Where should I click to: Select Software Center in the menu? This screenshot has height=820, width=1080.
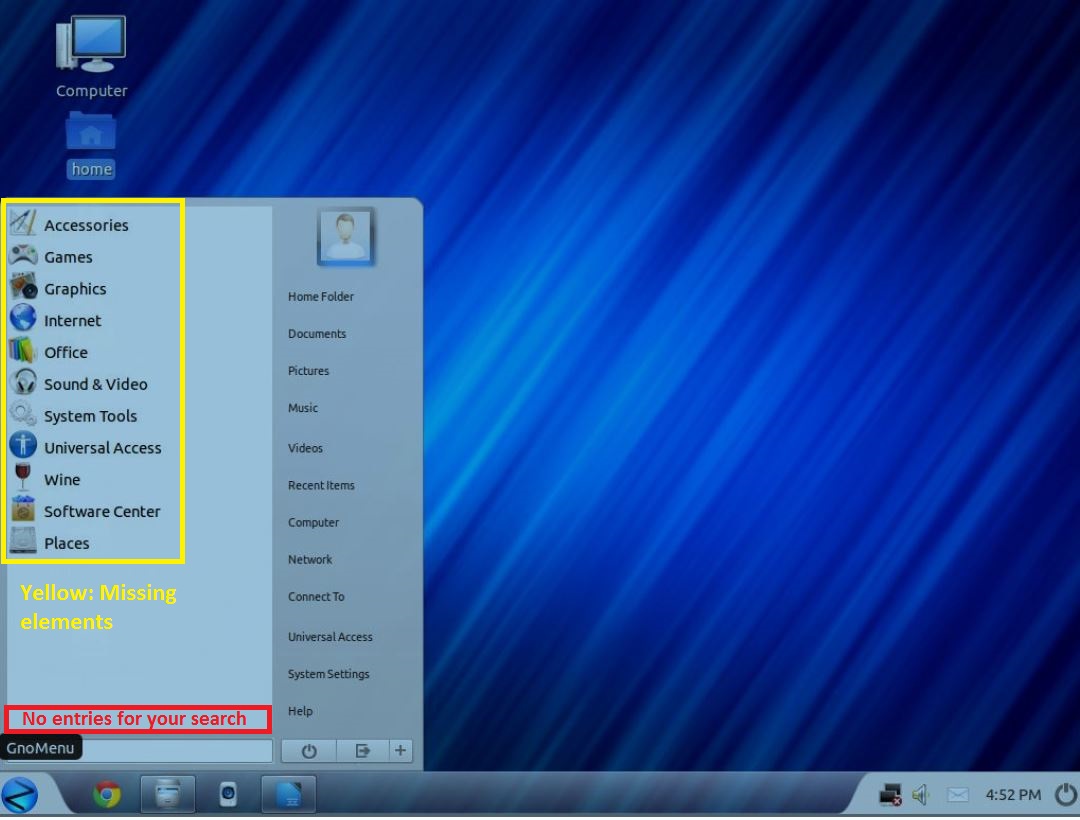tap(102, 511)
